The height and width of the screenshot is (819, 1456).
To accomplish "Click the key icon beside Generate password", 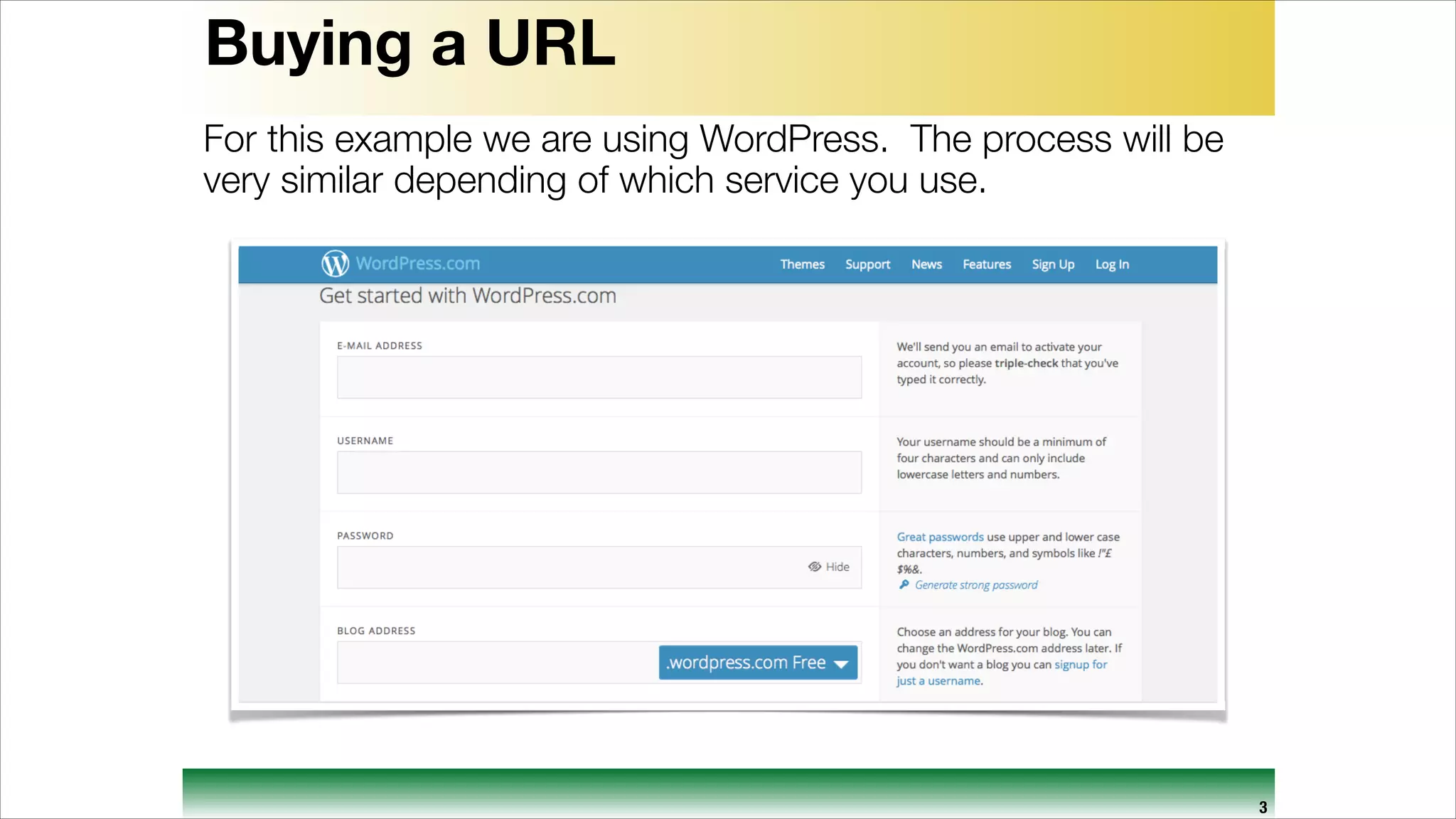I will [x=904, y=584].
